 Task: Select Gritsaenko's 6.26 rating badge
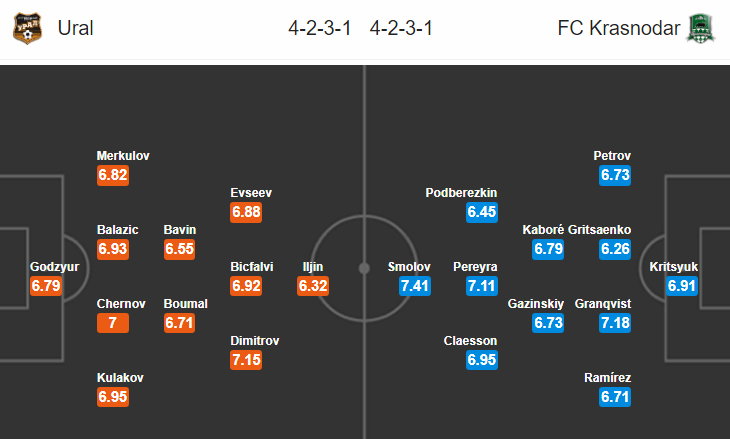(615, 249)
